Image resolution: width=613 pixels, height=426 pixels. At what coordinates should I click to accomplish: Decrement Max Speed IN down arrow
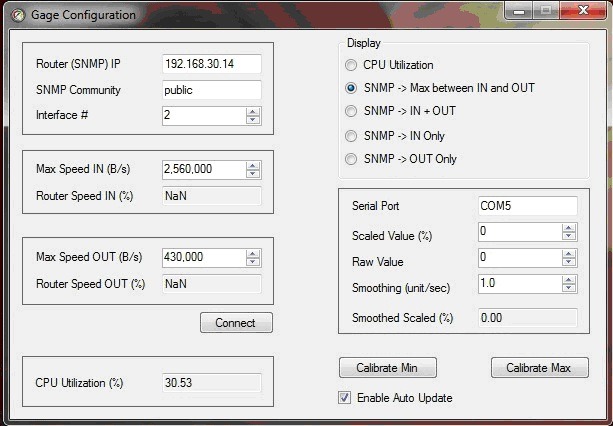pos(253,174)
